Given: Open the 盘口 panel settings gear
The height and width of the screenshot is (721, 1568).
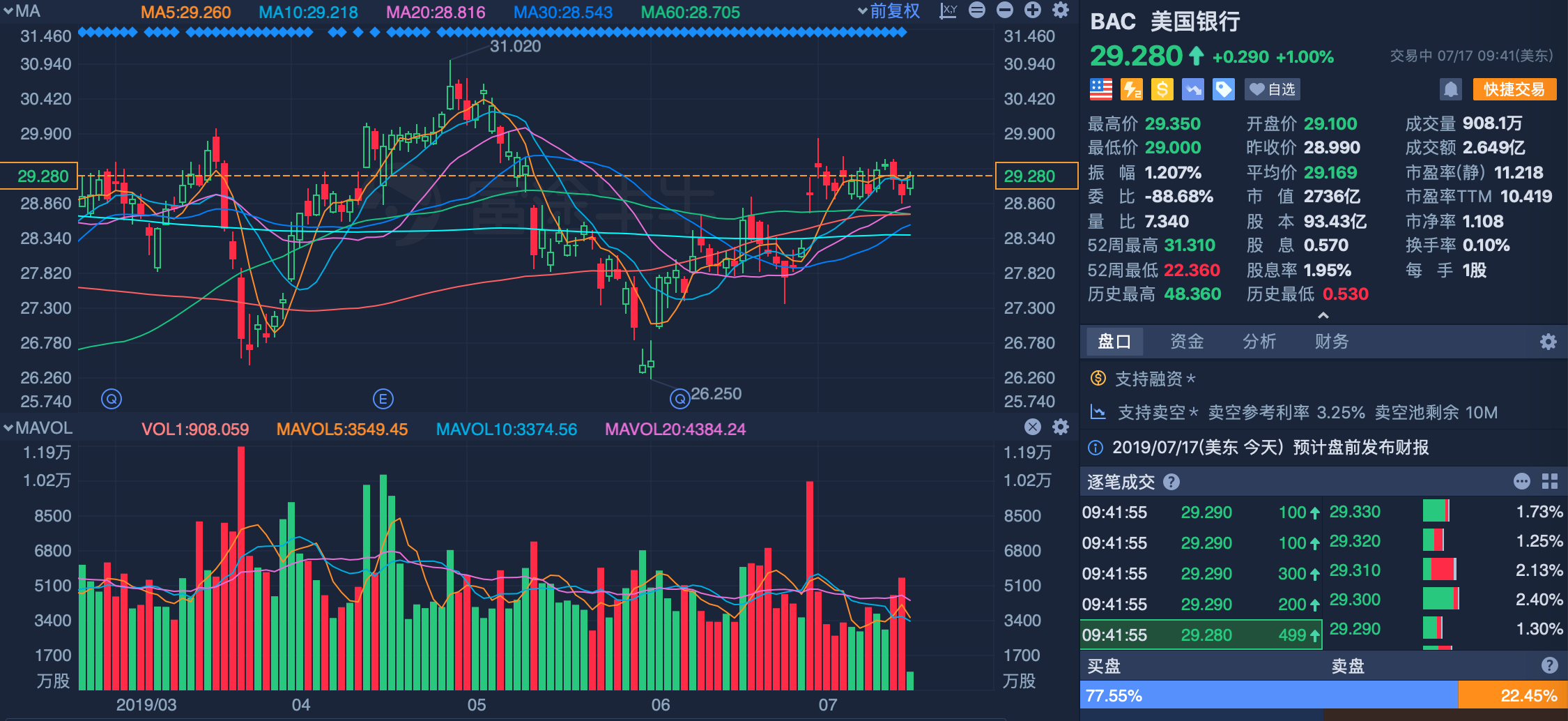Looking at the screenshot, I should pyautogui.click(x=1548, y=342).
